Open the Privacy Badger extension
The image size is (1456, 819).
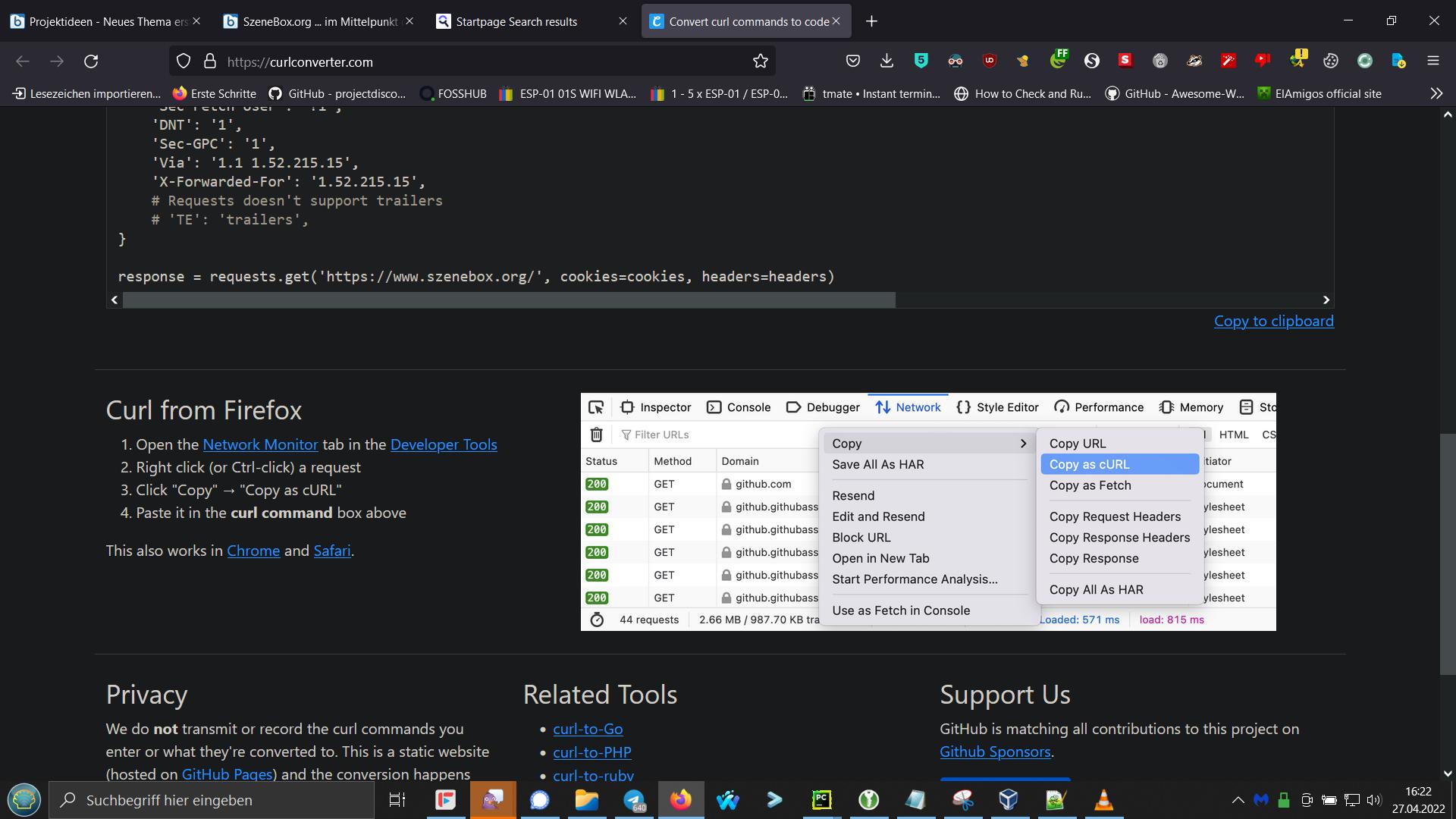click(x=1195, y=61)
